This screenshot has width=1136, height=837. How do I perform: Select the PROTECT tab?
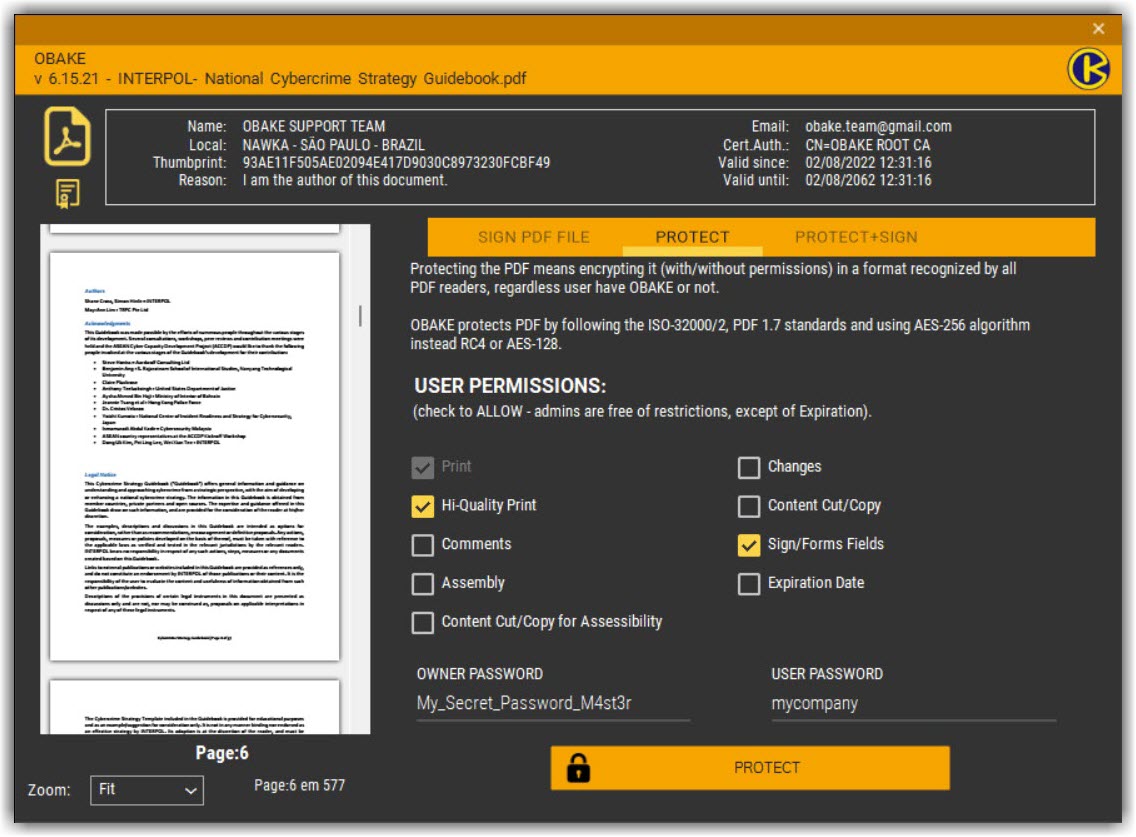pyautogui.click(x=693, y=237)
